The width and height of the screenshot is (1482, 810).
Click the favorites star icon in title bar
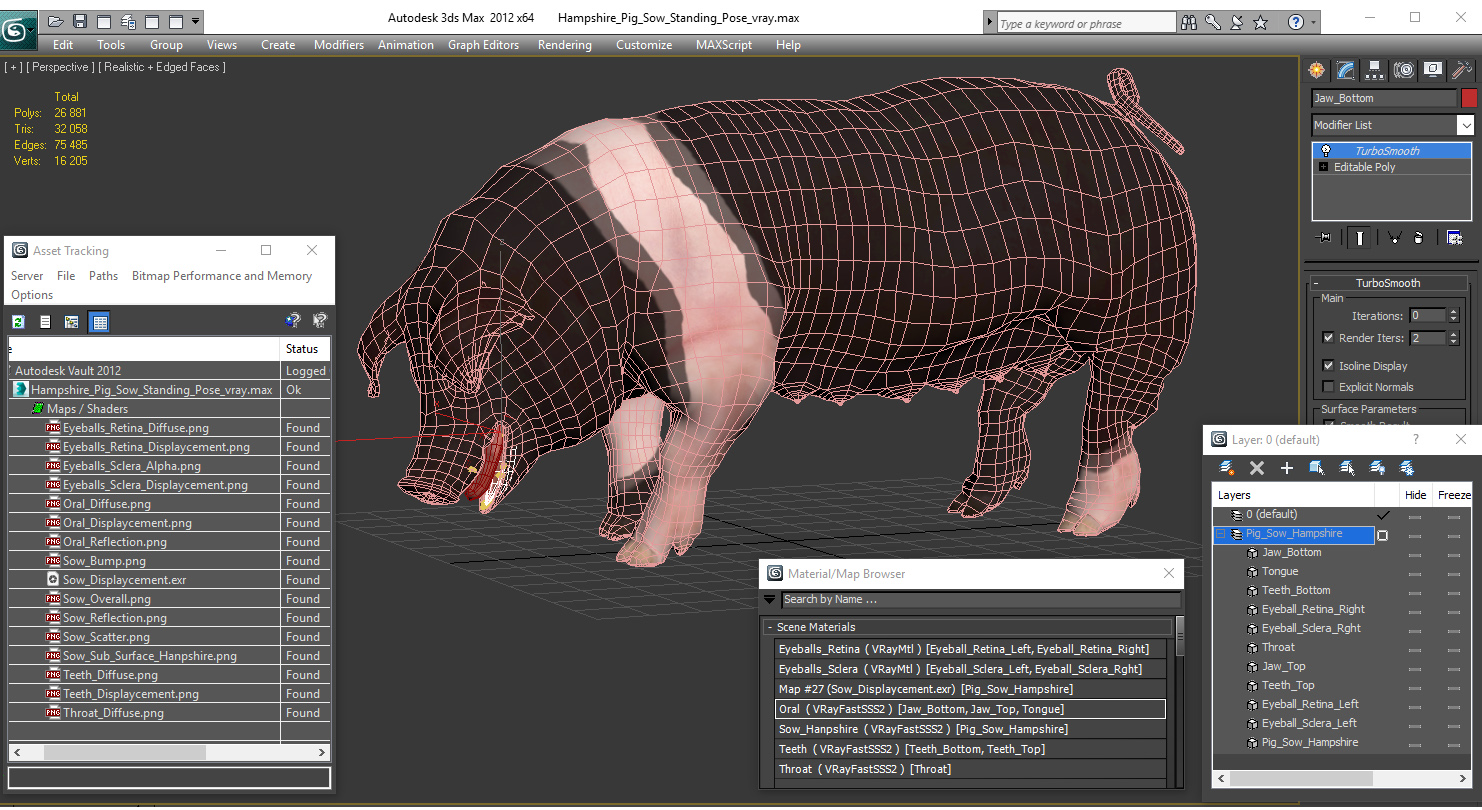coord(1261,21)
